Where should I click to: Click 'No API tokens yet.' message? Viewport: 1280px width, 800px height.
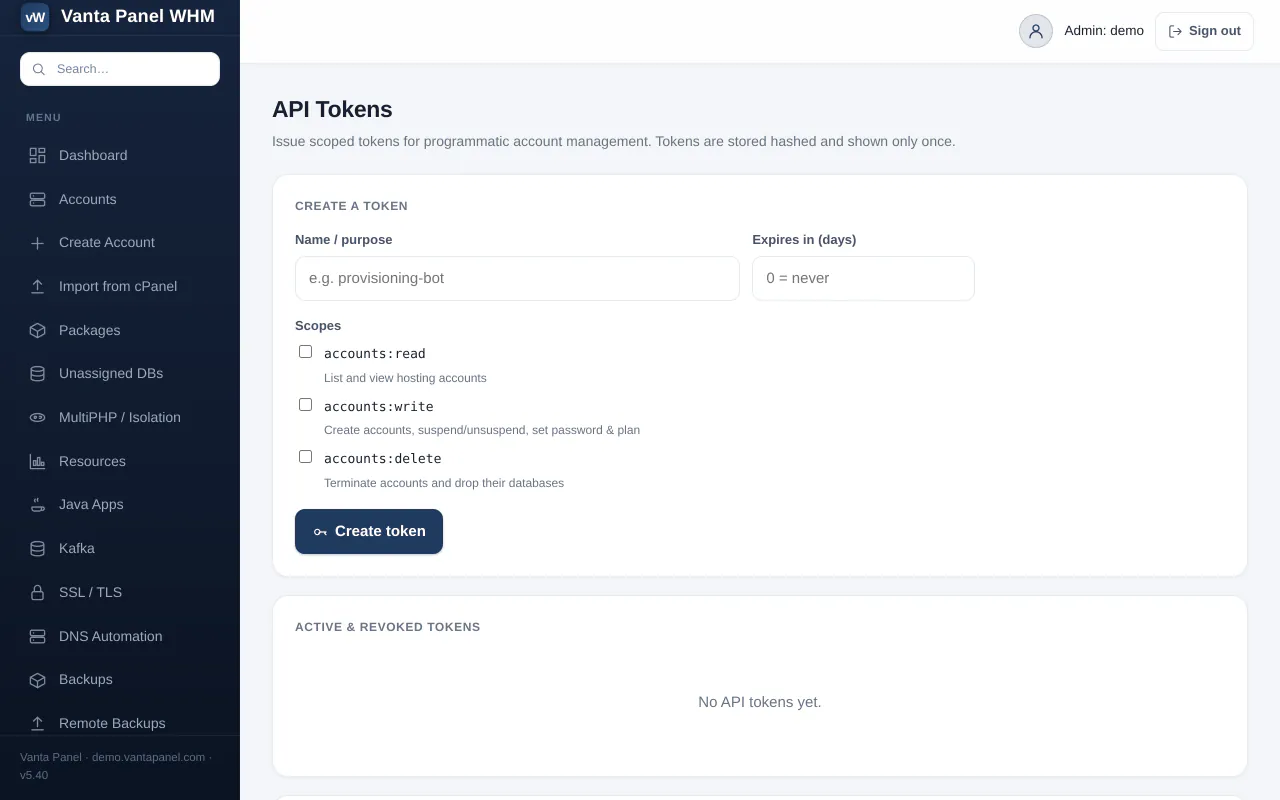click(760, 702)
